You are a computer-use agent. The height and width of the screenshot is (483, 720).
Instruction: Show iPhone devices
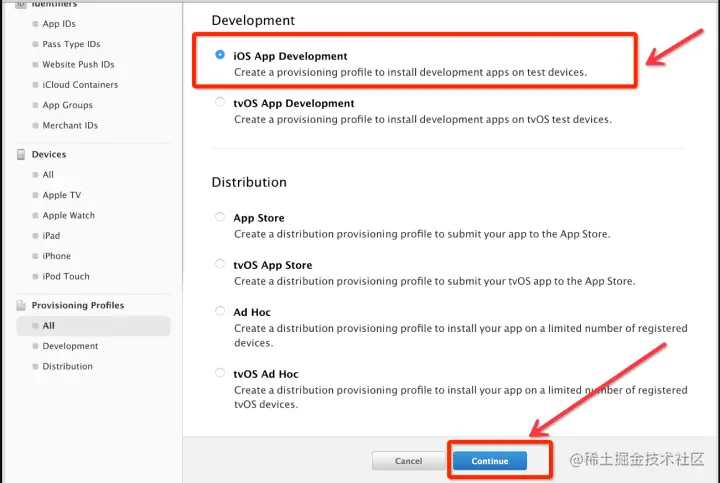tap(56, 256)
